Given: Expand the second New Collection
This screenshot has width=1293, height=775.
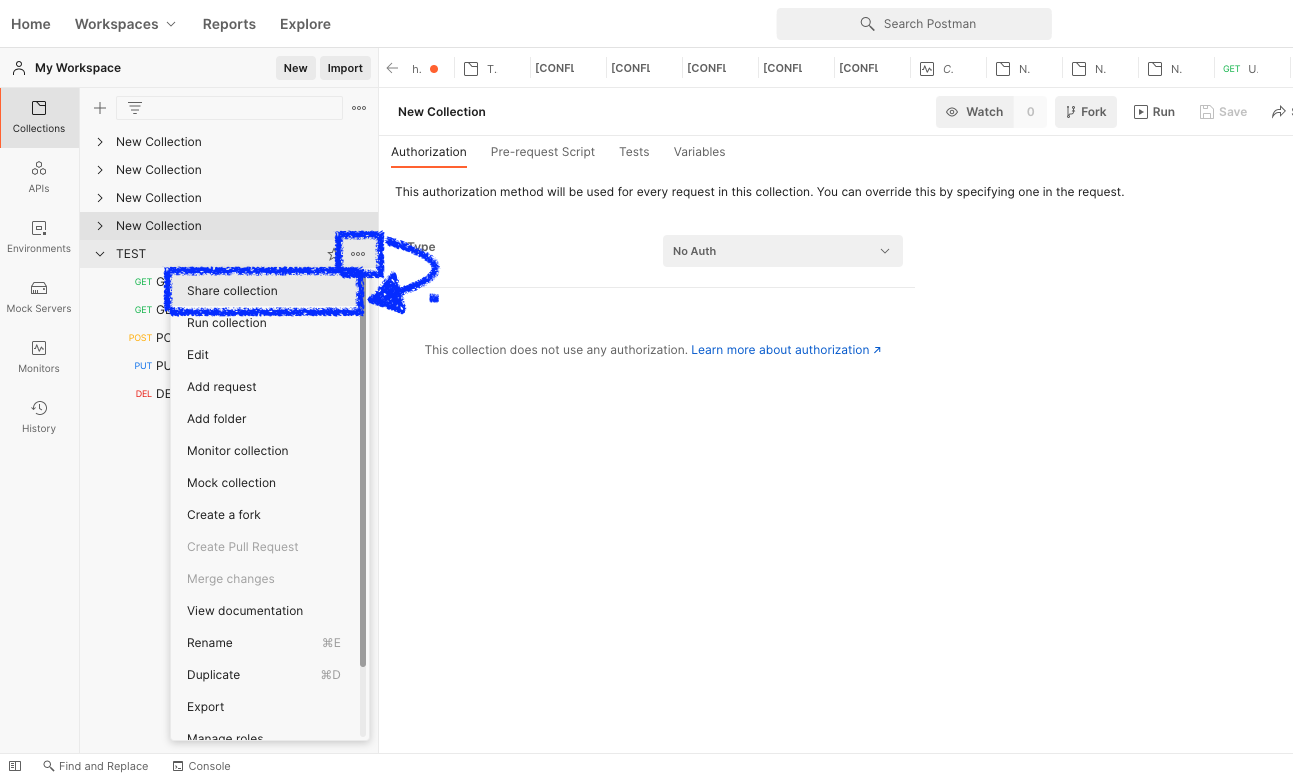Looking at the screenshot, I should pos(100,170).
